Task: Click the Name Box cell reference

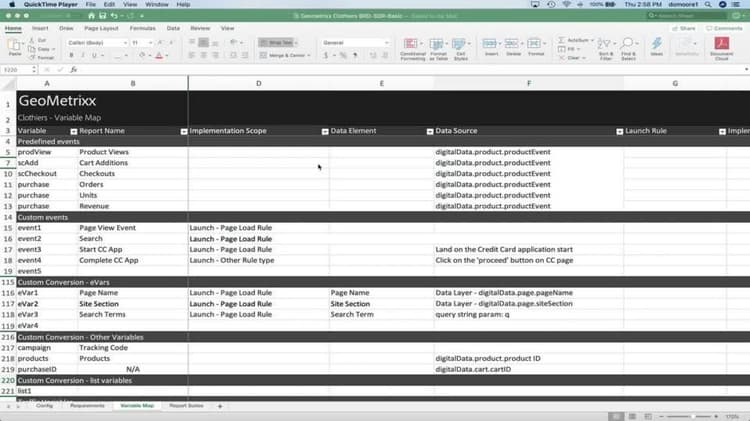Action: point(16,70)
